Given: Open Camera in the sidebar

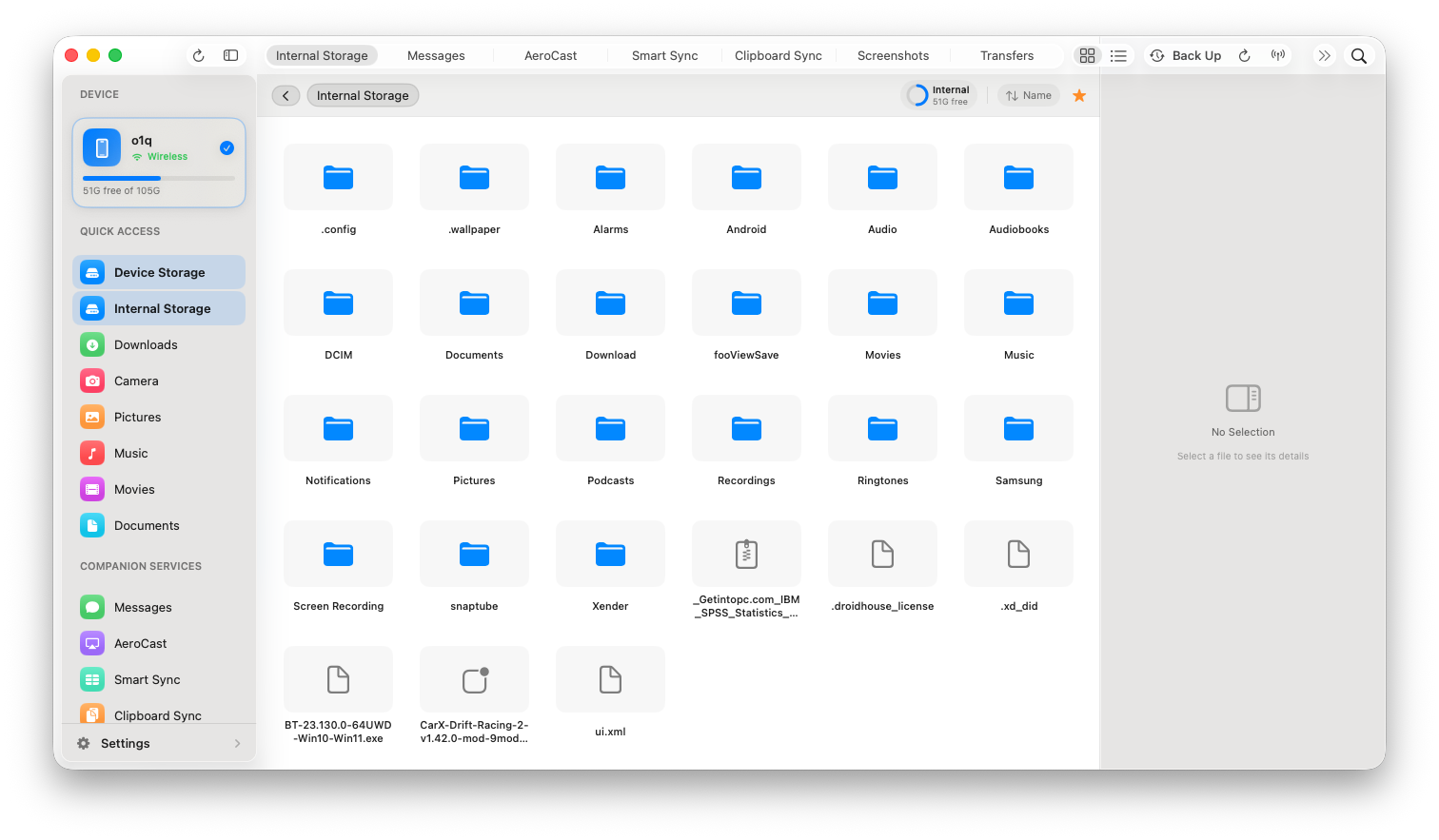Looking at the screenshot, I should pyautogui.click(x=159, y=381).
